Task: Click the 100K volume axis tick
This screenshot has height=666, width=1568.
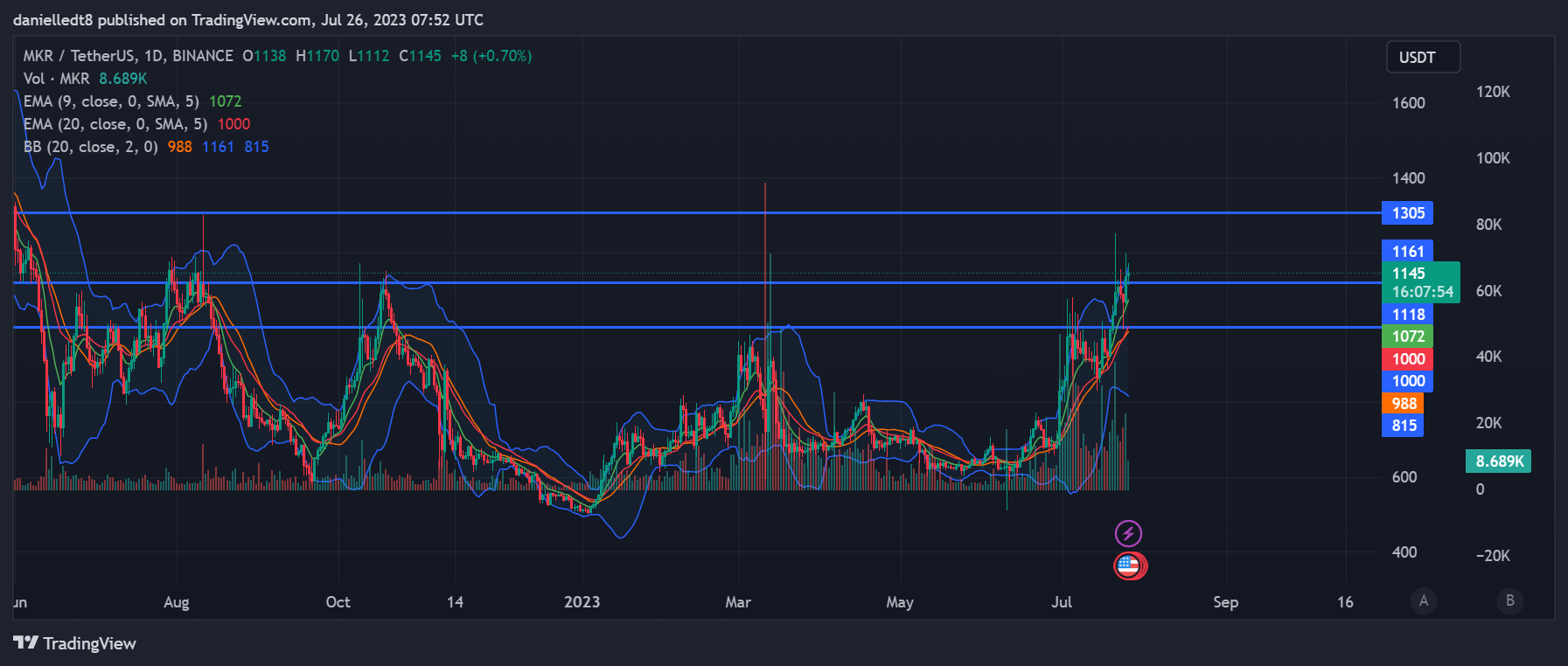Action: click(1493, 158)
